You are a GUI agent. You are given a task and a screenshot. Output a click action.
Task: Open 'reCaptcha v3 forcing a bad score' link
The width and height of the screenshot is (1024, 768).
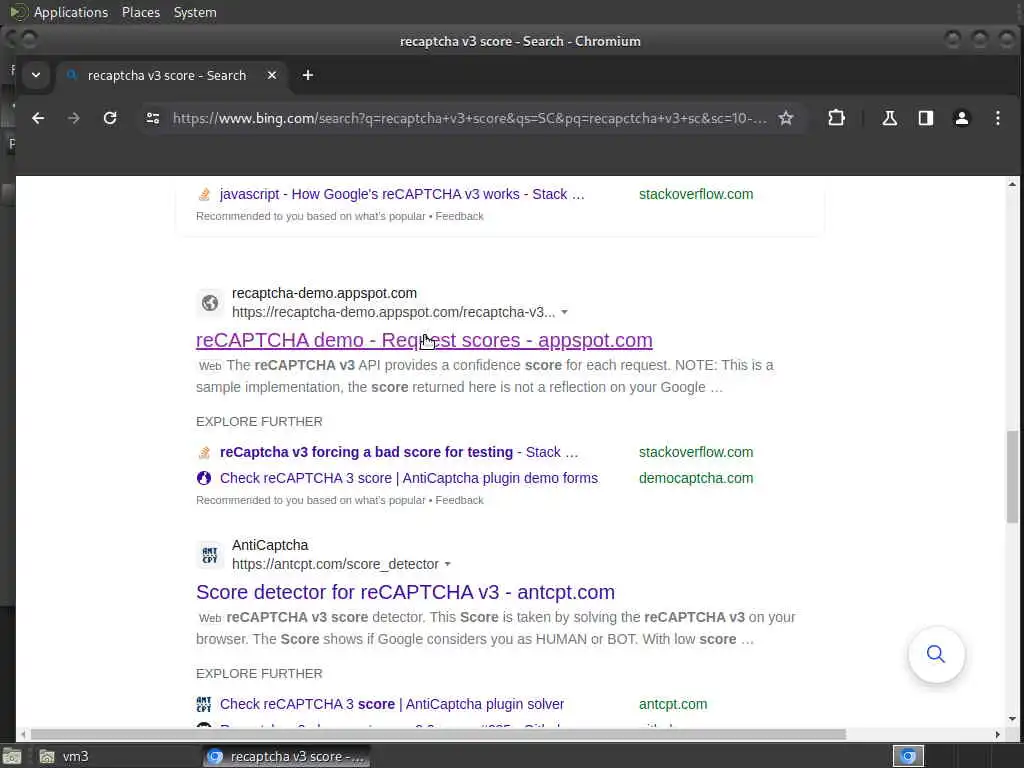click(x=398, y=453)
